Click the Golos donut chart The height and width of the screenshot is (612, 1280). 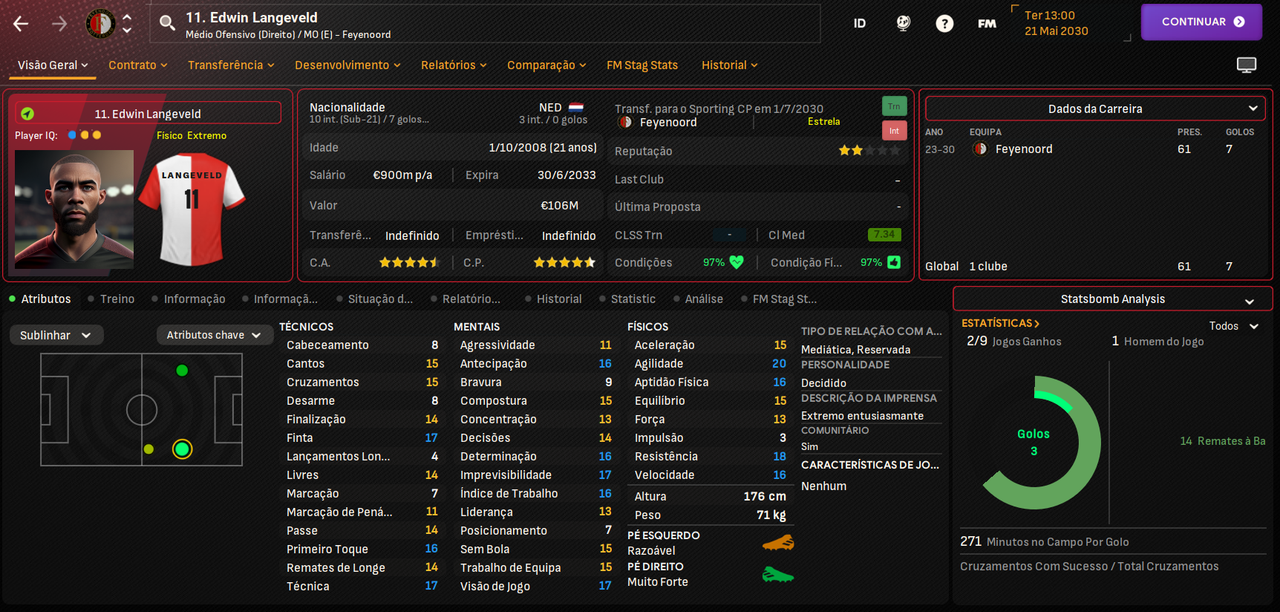1034,443
